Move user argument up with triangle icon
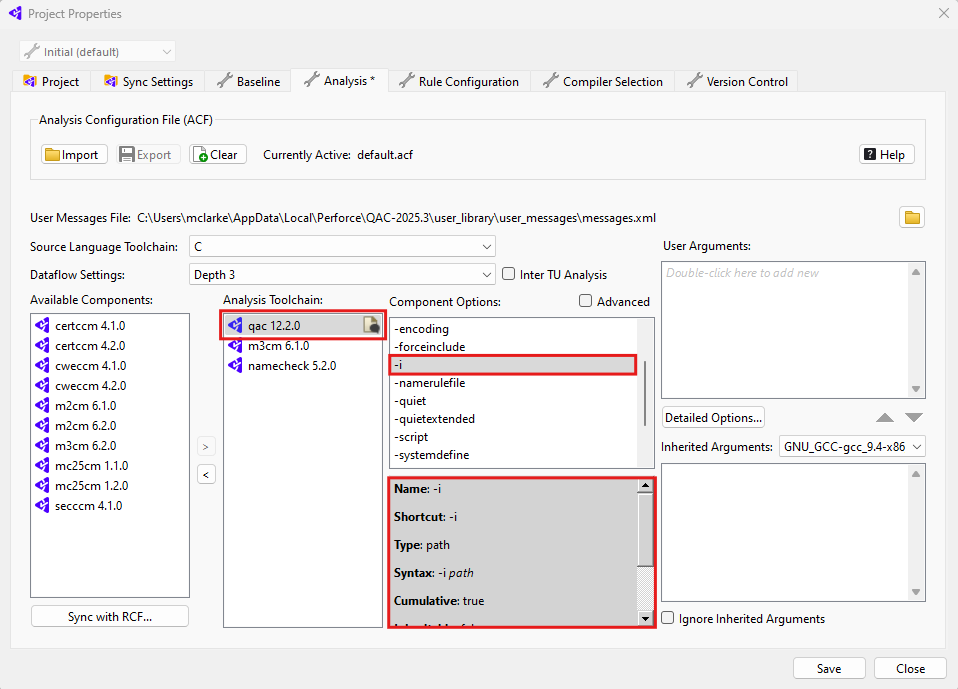The height and width of the screenshot is (689, 958). (x=885, y=417)
